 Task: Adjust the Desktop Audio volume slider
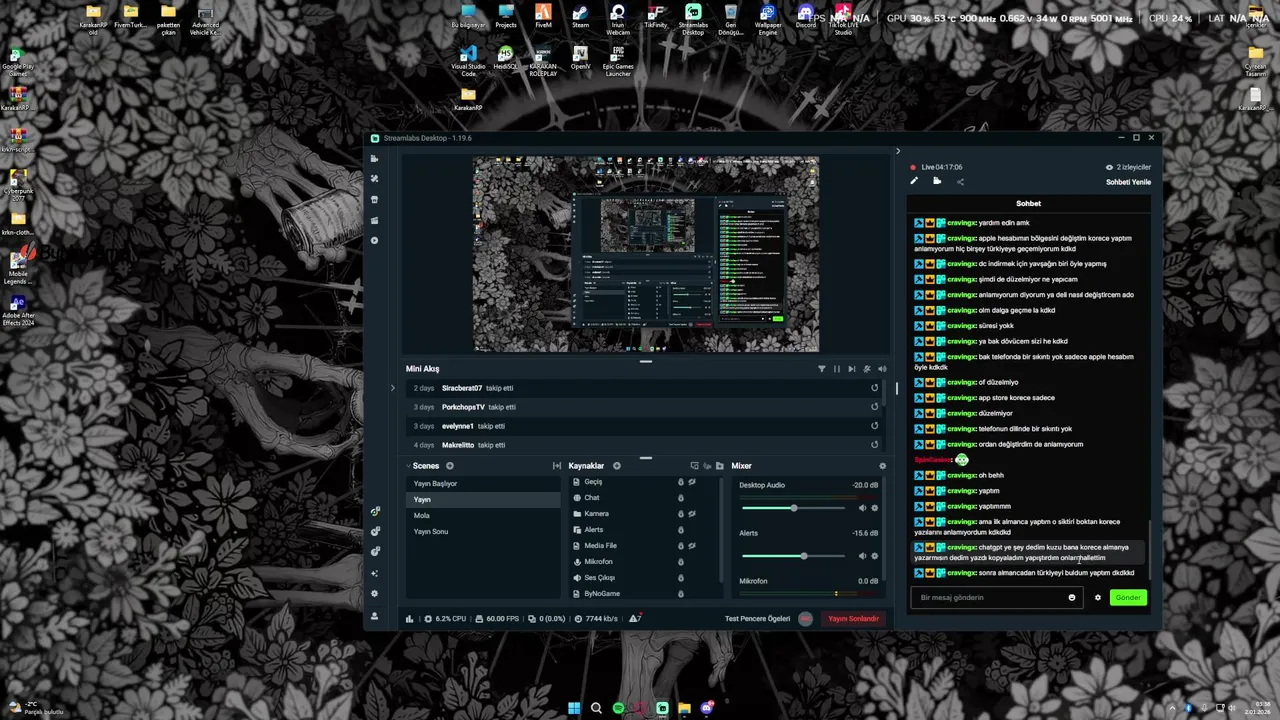[796, 508]
